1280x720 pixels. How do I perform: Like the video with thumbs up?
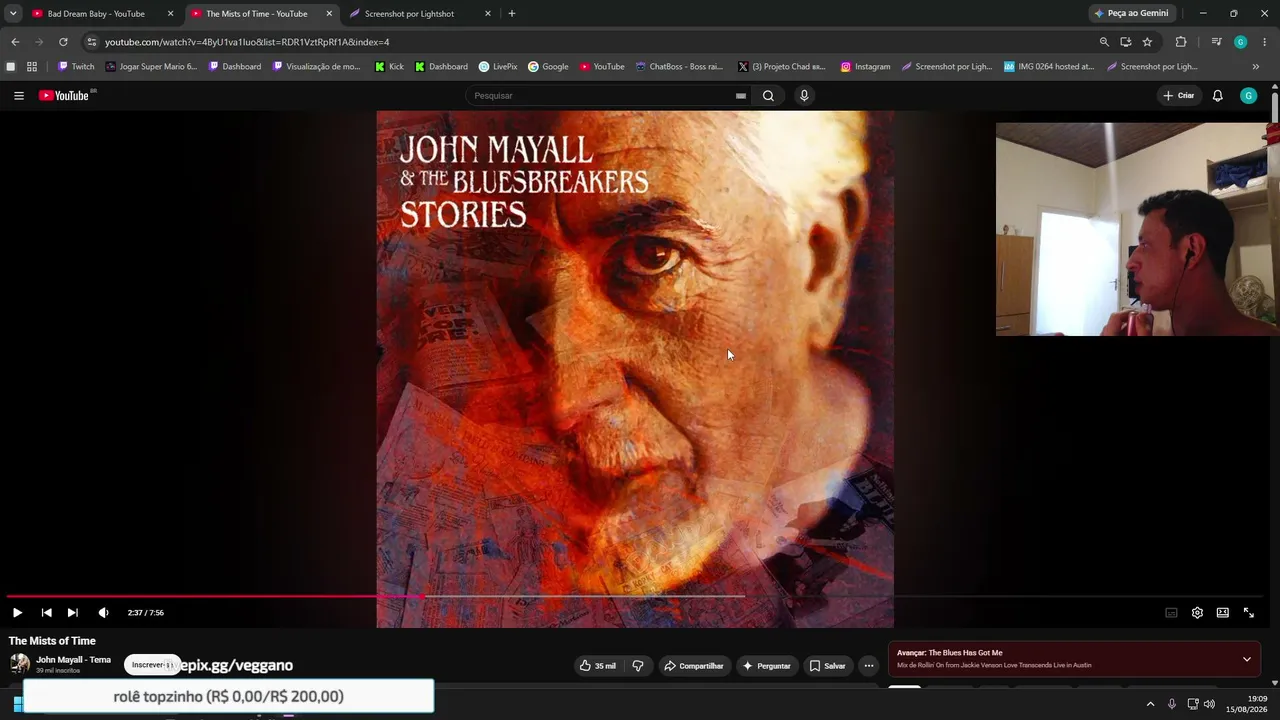[598, 666]
